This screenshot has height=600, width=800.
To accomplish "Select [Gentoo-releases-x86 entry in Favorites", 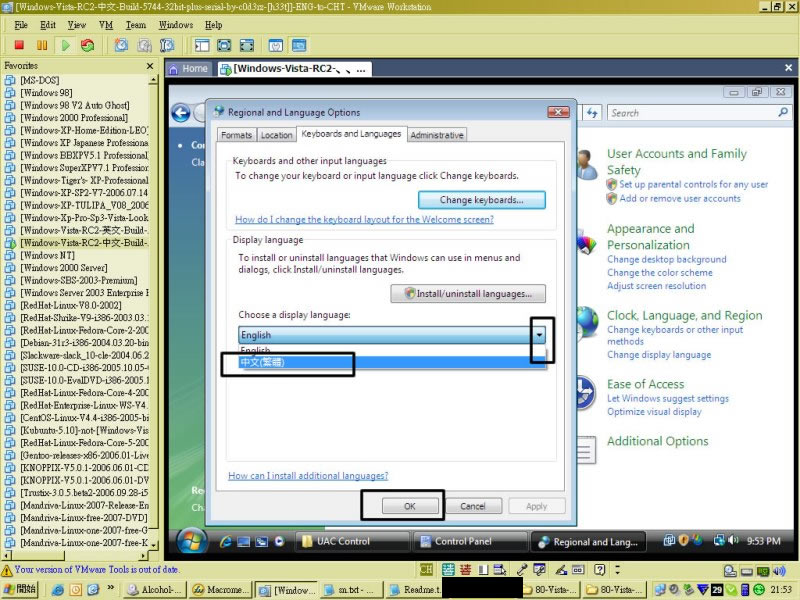I will click(x=84, y=455).
